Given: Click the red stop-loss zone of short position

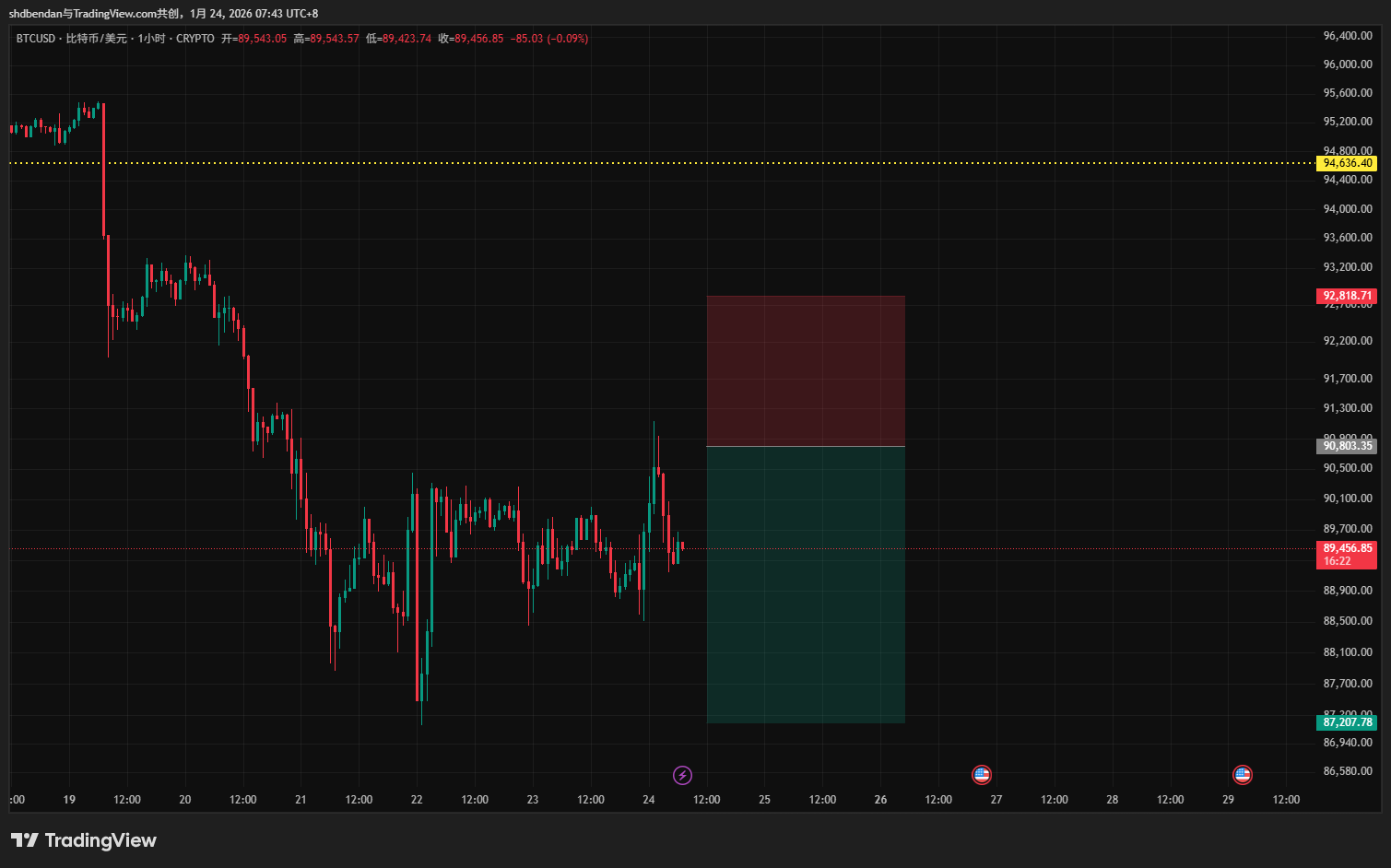Looking at the screenshot, I should [806, 370].
